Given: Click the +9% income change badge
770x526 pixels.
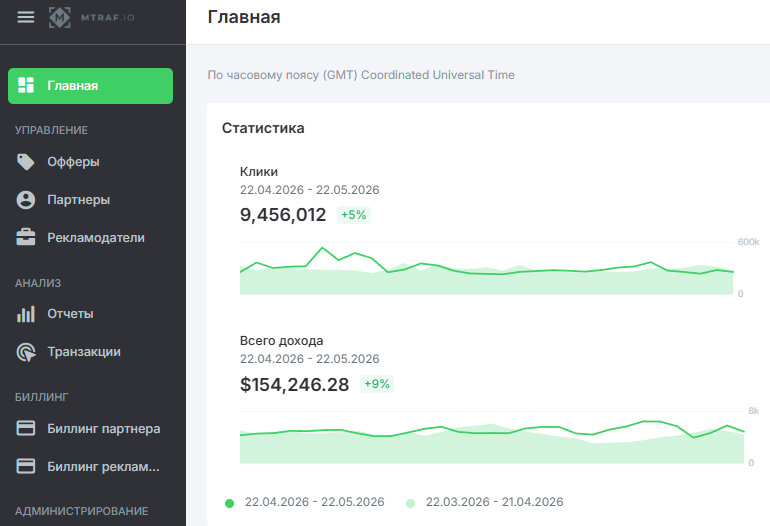Looking at the screenshot, I should click(x=377, y=384).
